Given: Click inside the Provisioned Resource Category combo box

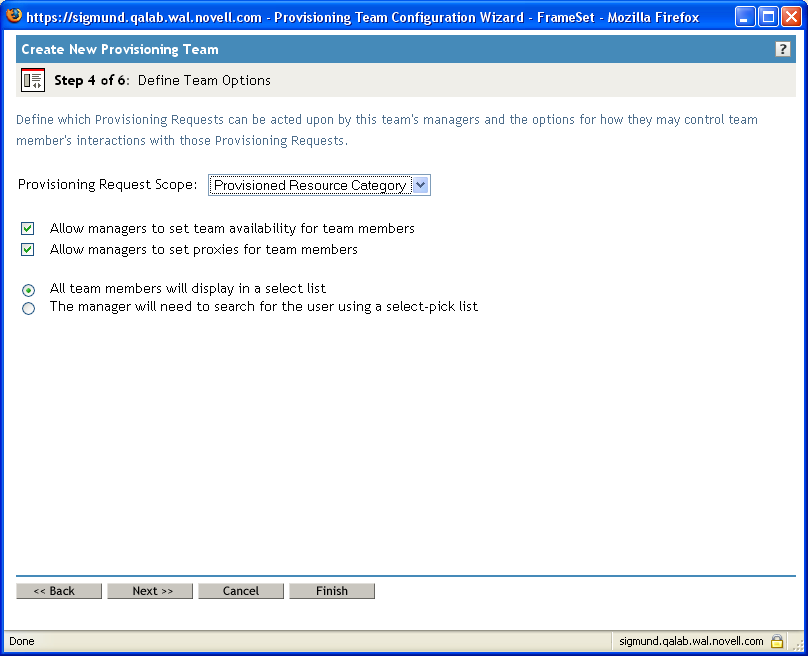Looking at the screenshot, I should 310,184.
